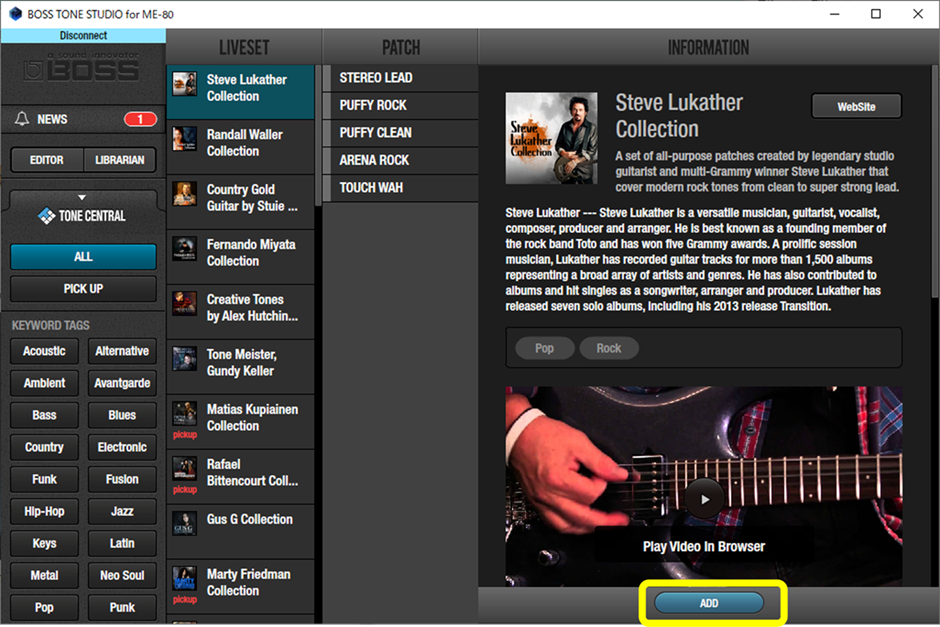The height and width of the screenshot is (627, 940).
Task: Click the Matias Kupiainen Collection thumbnail
Action: [x=185, y=414]
